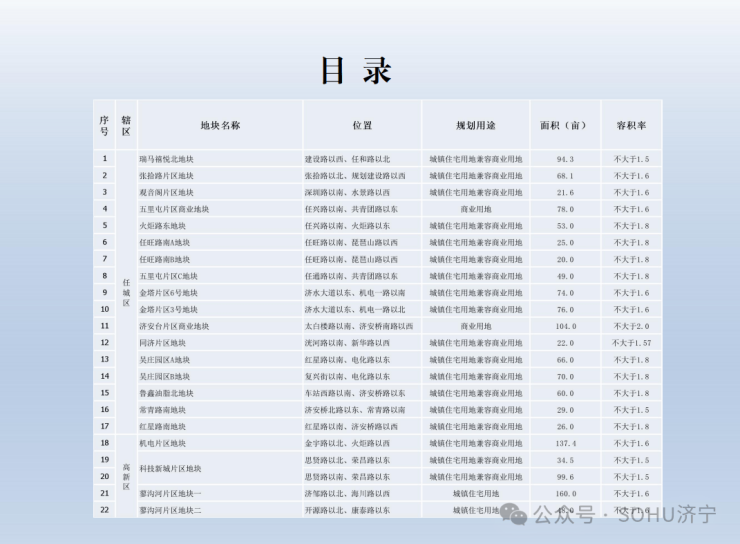
Task: Select location 深圳路以南、水景路以西
Action: click(347, 192)
